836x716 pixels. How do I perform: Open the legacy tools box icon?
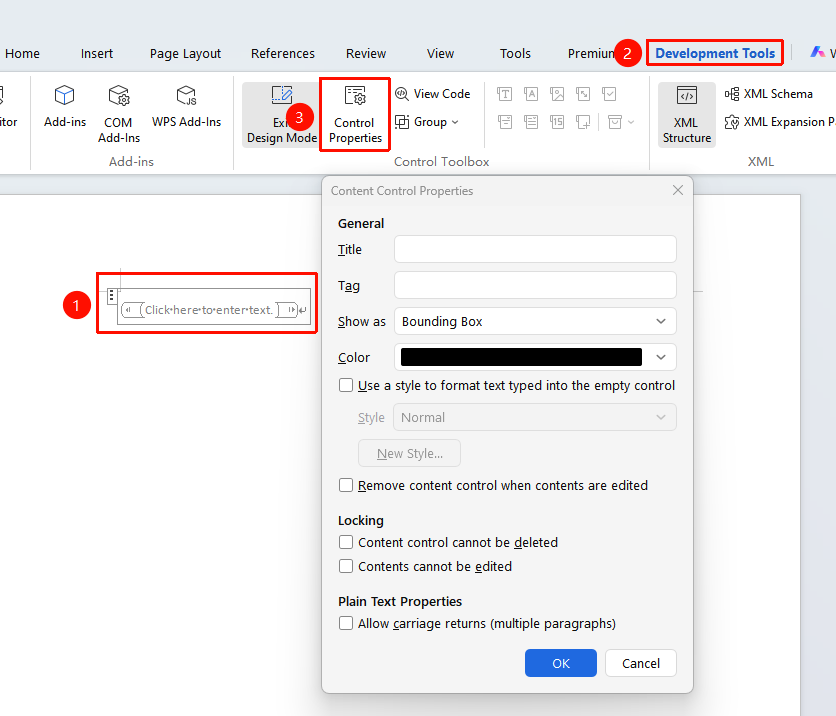click(615, 122)
